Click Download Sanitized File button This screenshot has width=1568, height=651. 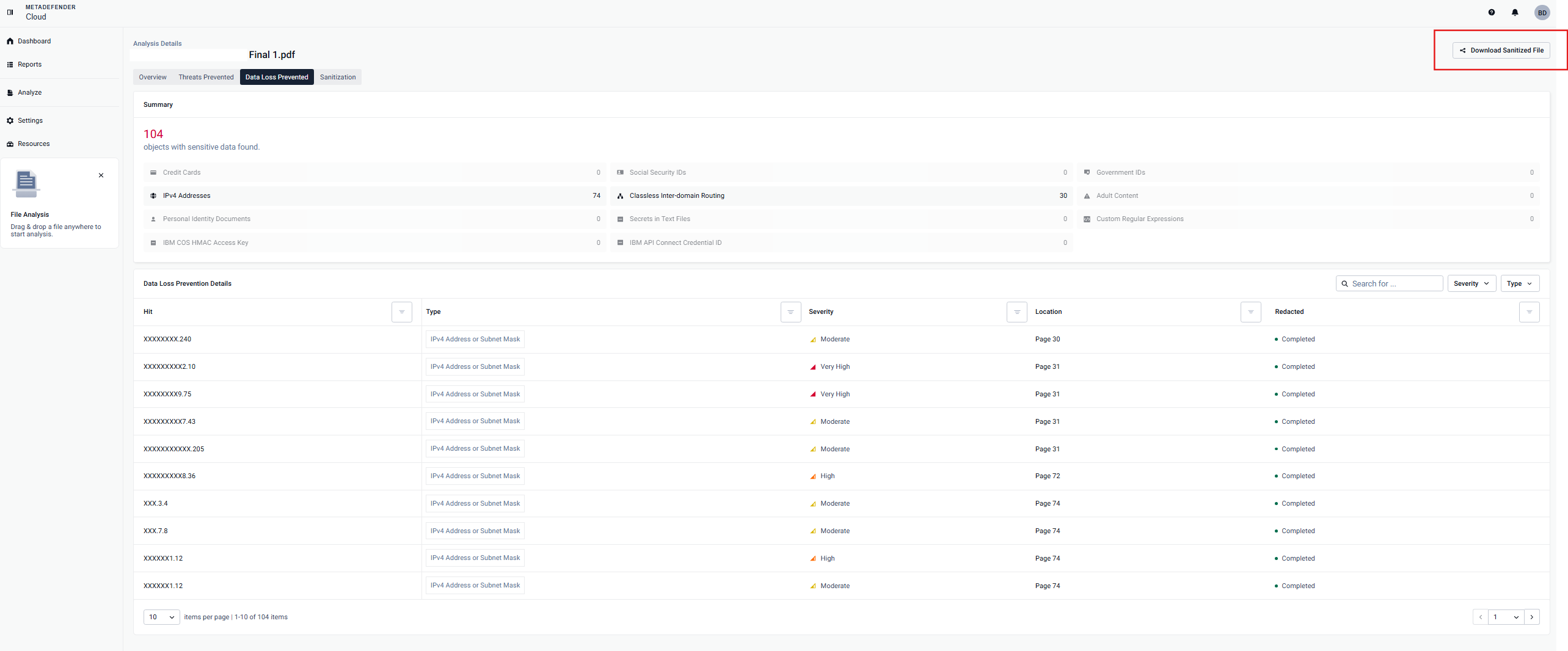click(x=1501, y=50)
